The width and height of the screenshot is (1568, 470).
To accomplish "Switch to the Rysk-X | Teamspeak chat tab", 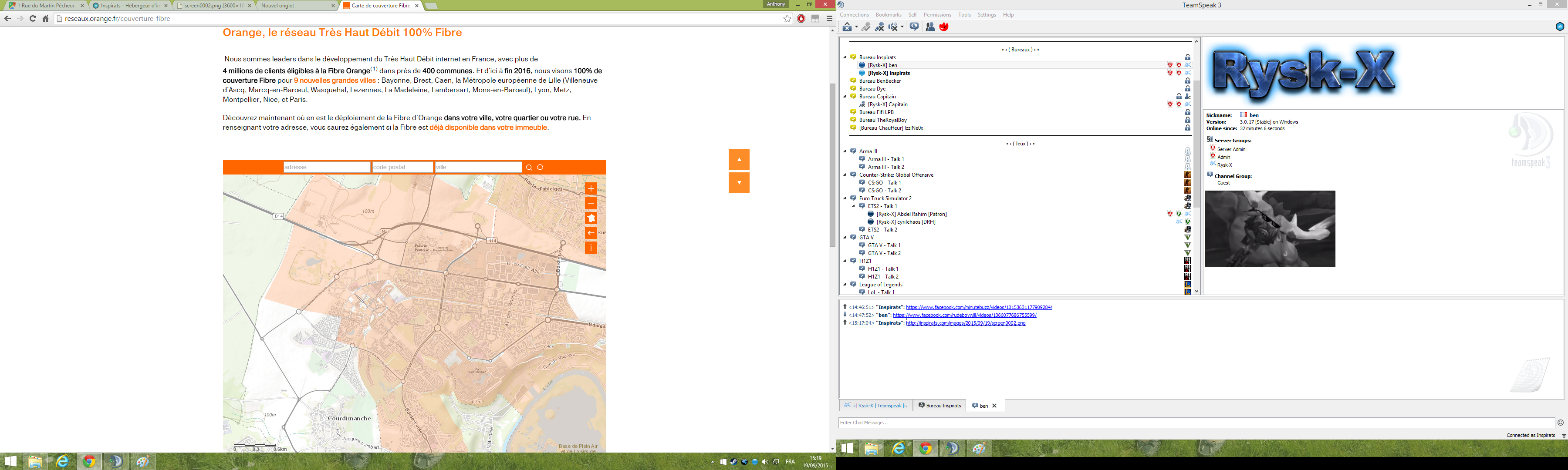I will 876,406.
